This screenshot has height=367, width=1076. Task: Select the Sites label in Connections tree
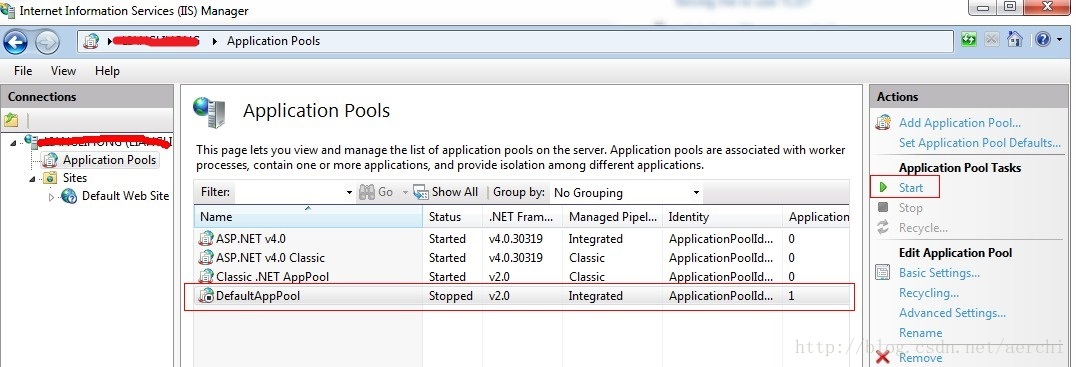pyautogui.click(x=75, y=178)
